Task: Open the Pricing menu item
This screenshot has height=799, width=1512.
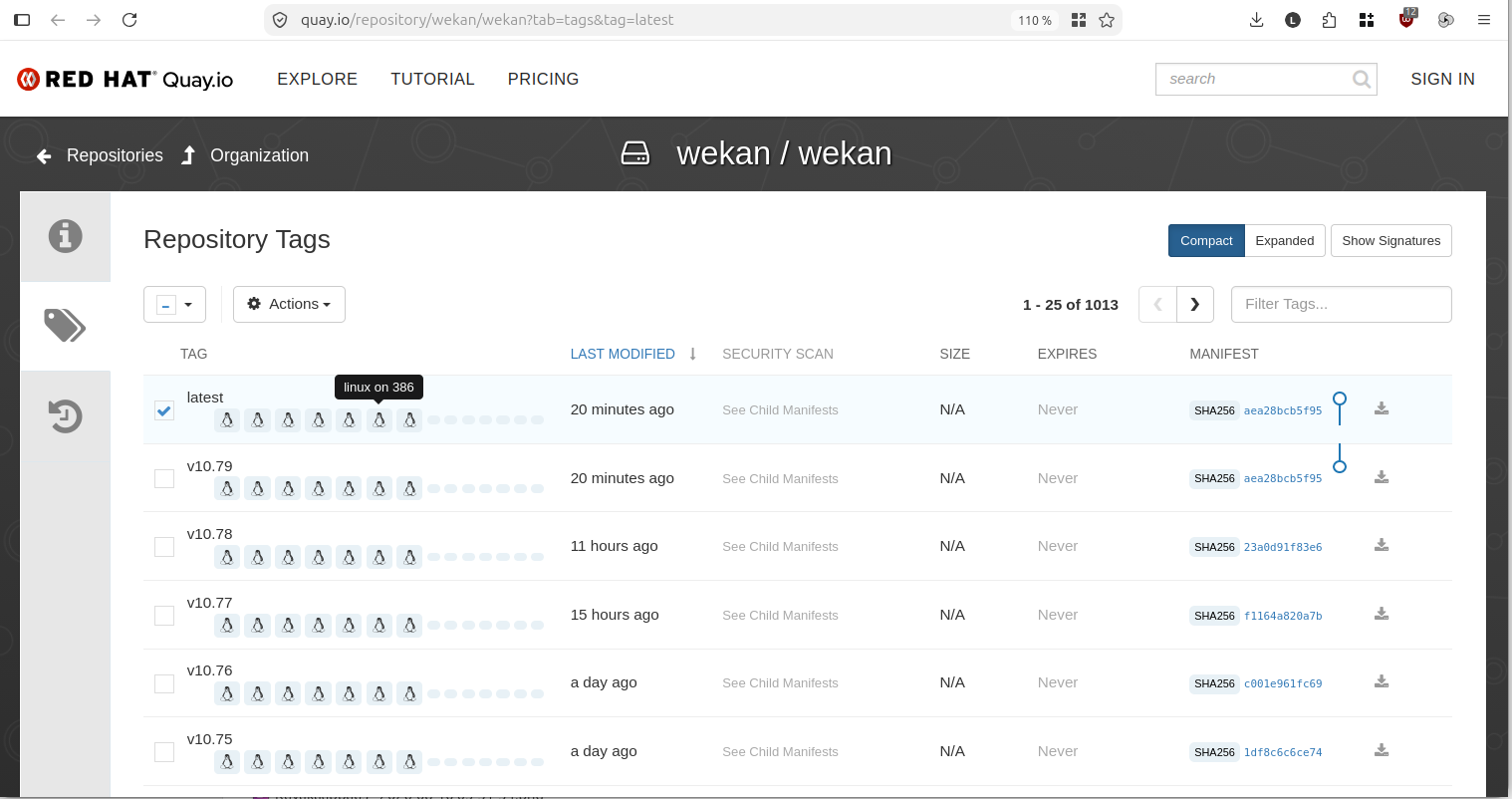Action: tap(543, 80)
